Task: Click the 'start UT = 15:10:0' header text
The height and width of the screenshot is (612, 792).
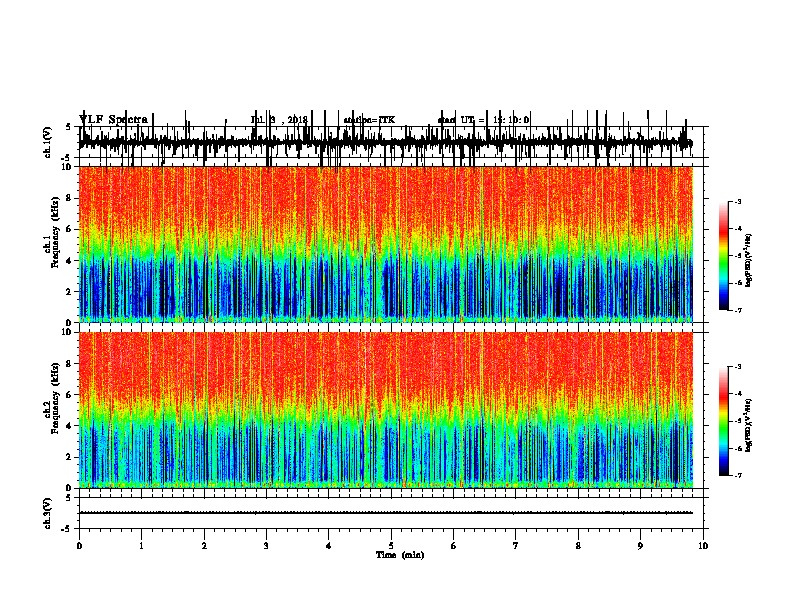Action: pyautogui.click(x=483, y=120)
